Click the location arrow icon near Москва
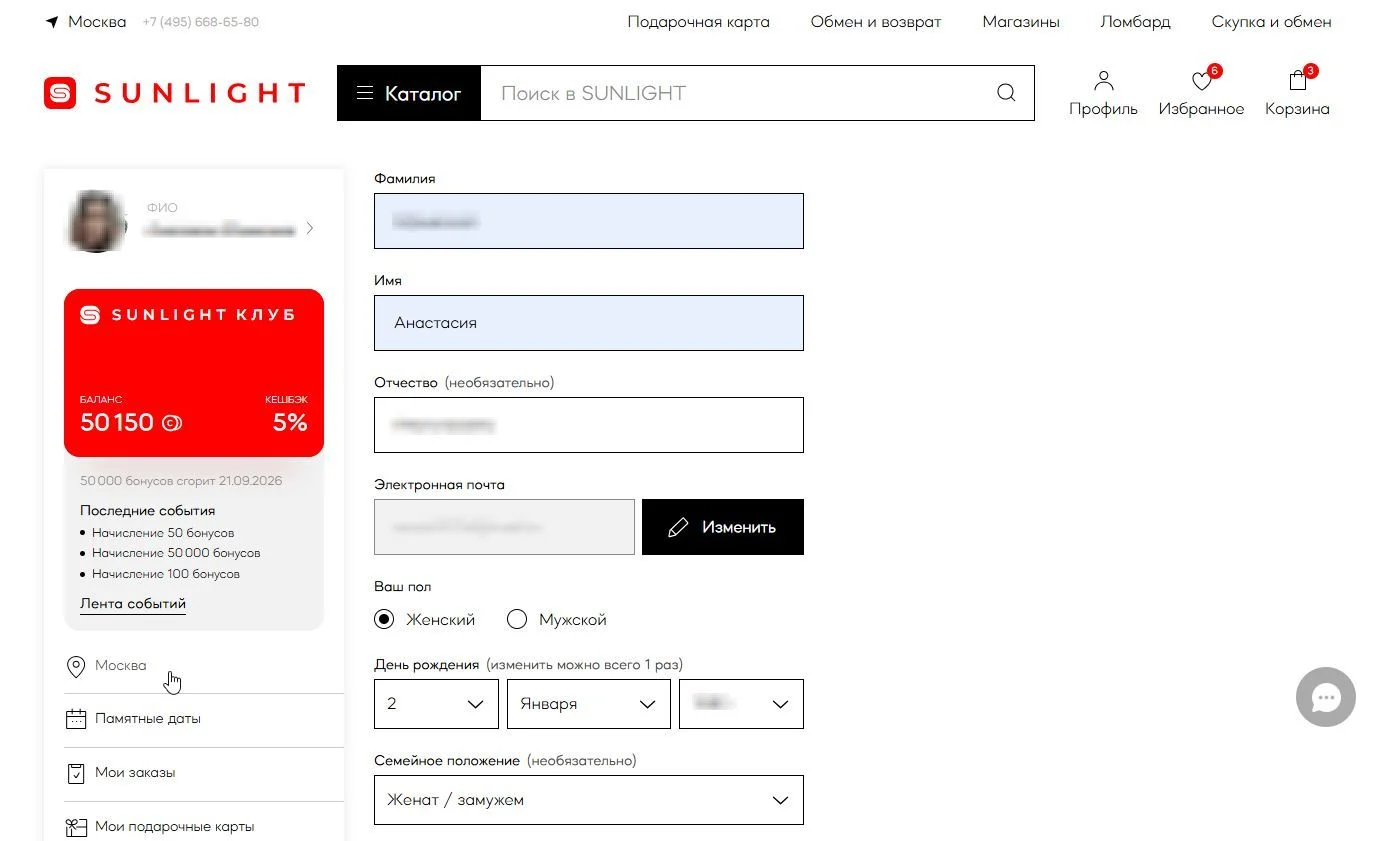This screenshot has height=841, width=1373. click(x=52, y=21)
